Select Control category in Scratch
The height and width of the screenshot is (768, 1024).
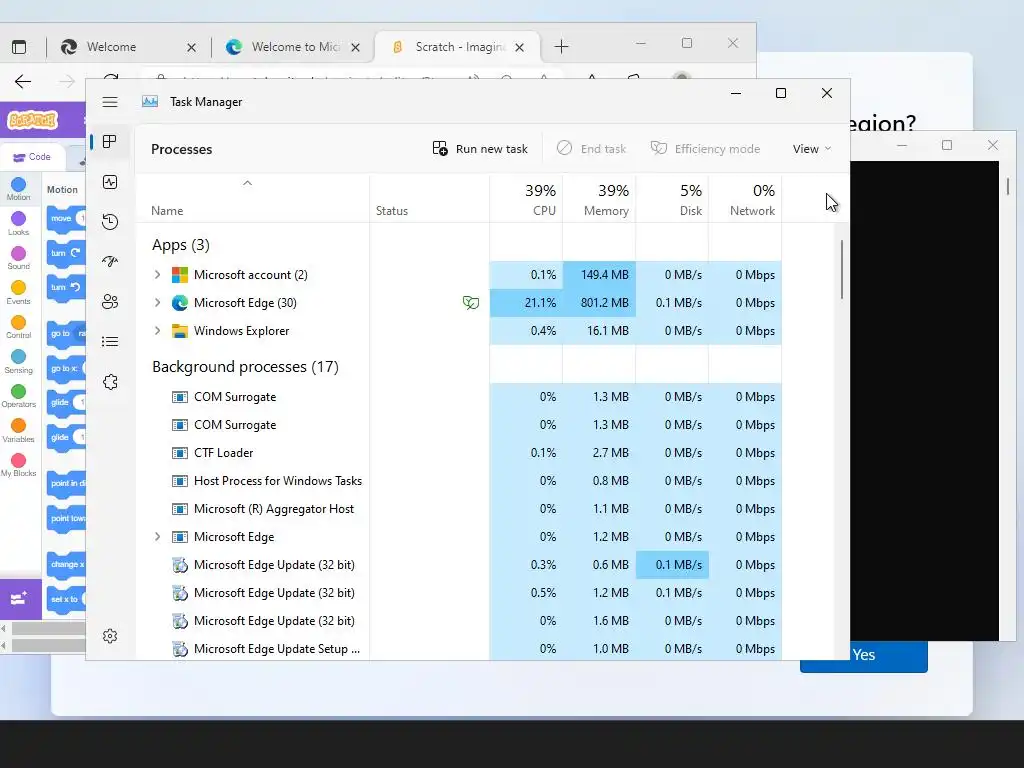point(18,327)
